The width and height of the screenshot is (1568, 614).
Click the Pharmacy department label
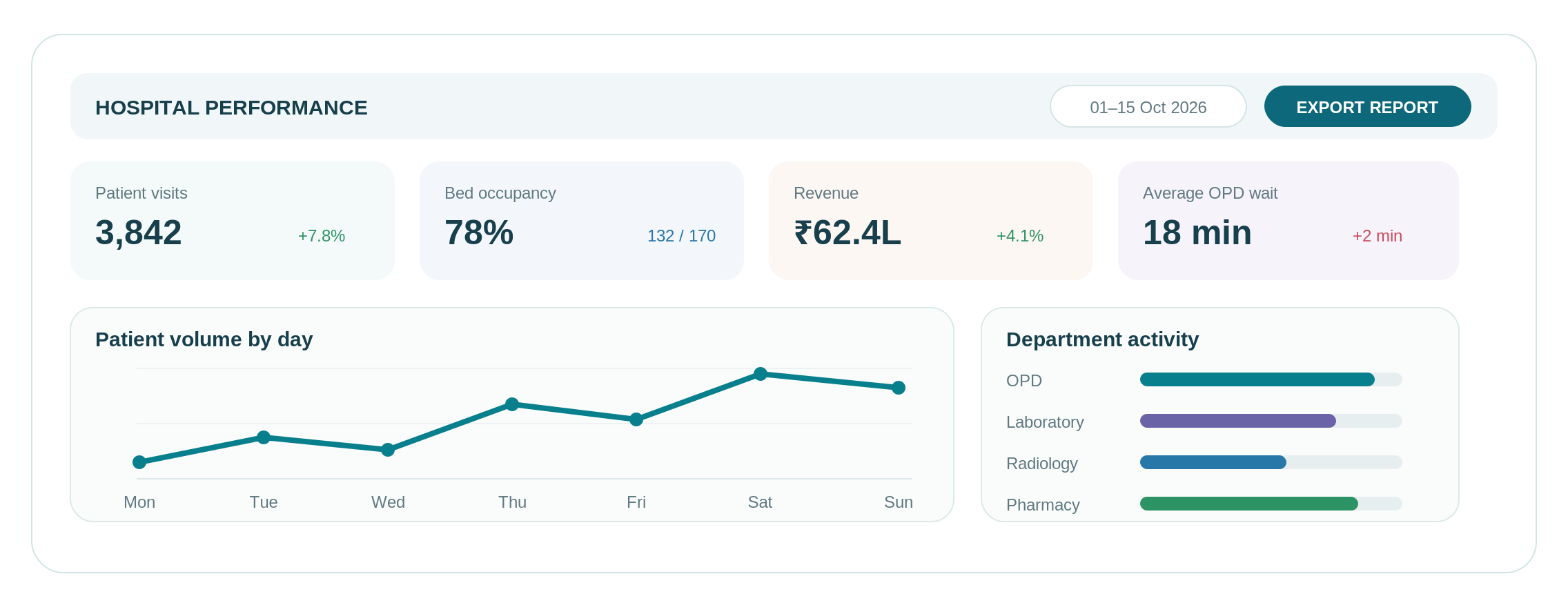pos(1043,505)
